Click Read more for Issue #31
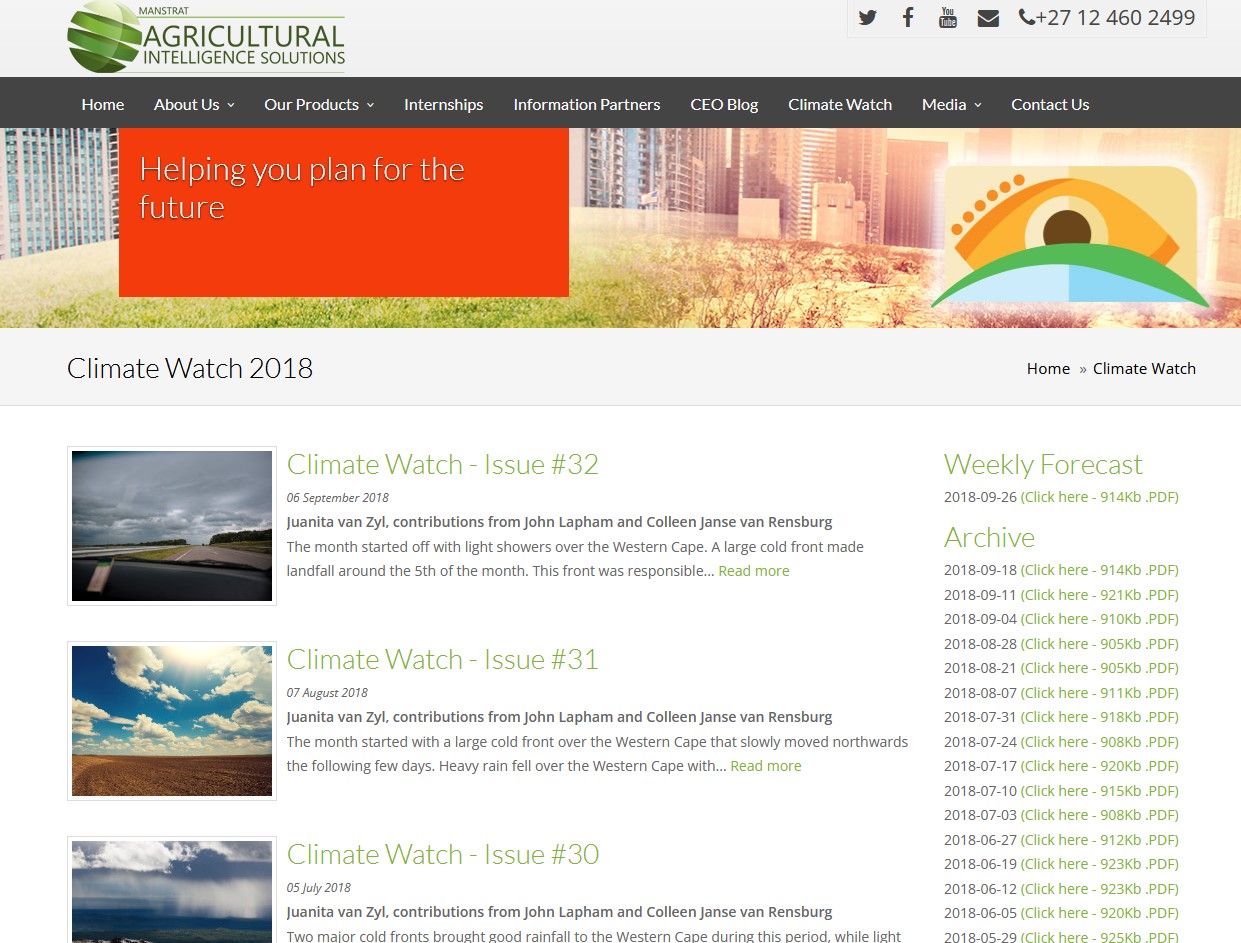1241x943 pixels. tap(766, 766)
